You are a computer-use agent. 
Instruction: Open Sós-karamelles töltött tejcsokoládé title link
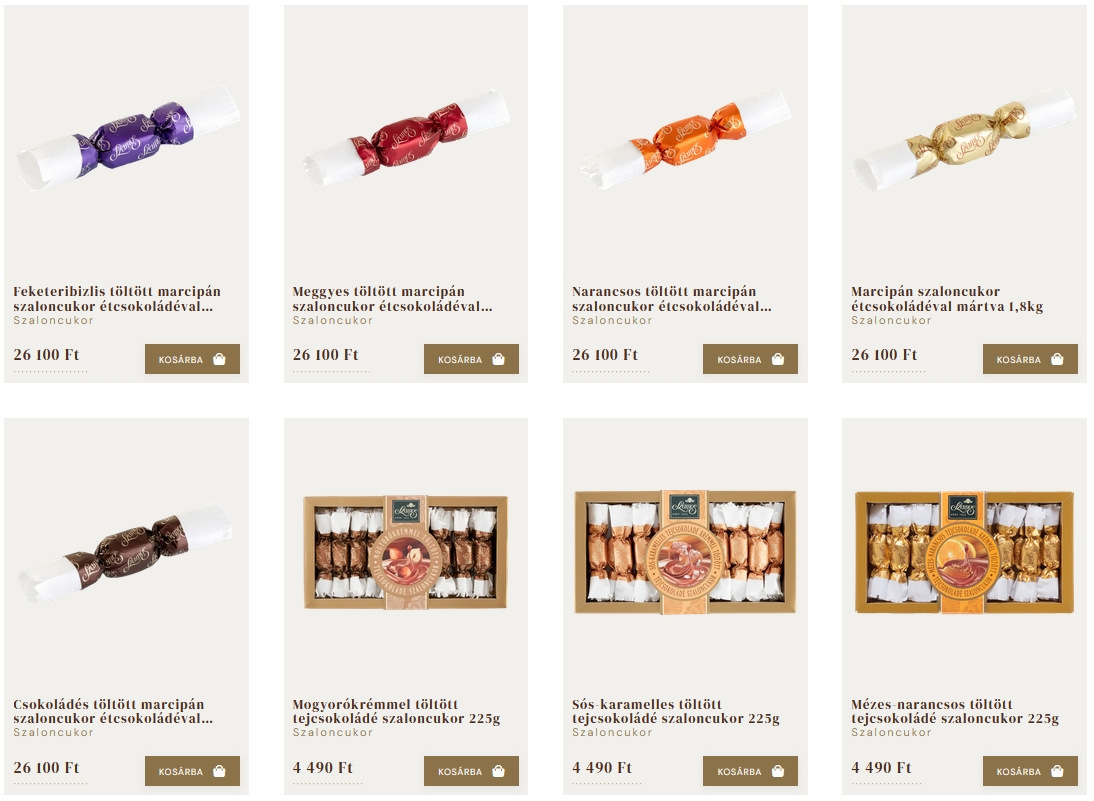675,711
